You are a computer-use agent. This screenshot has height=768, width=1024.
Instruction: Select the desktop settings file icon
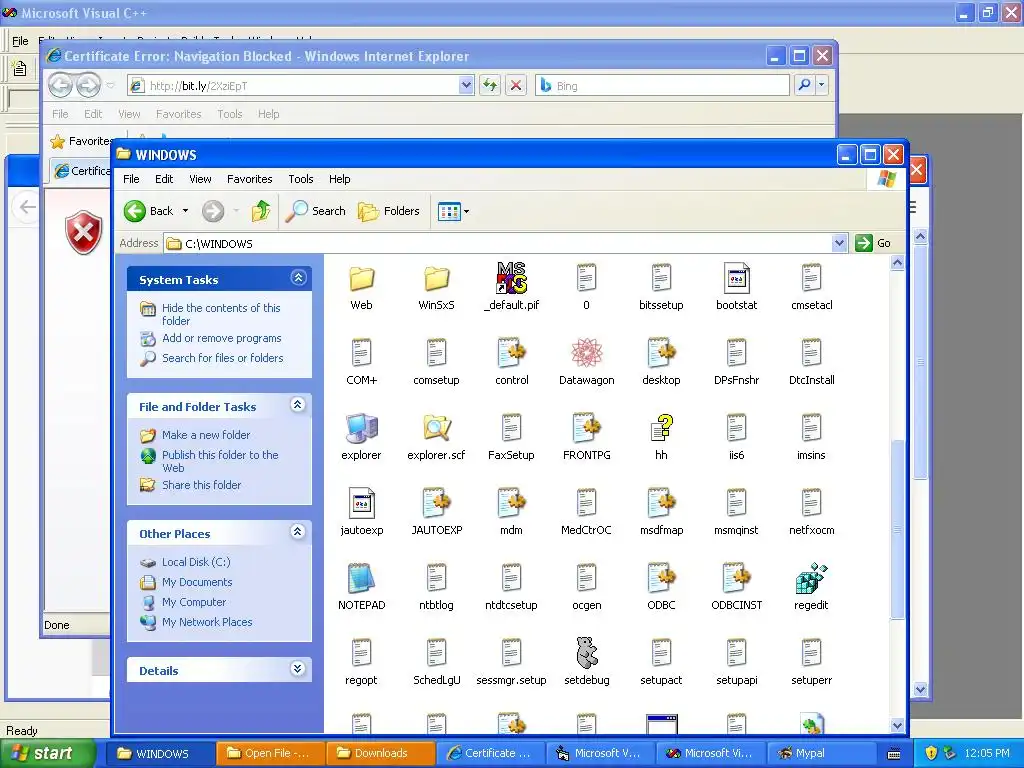(661, 353)
